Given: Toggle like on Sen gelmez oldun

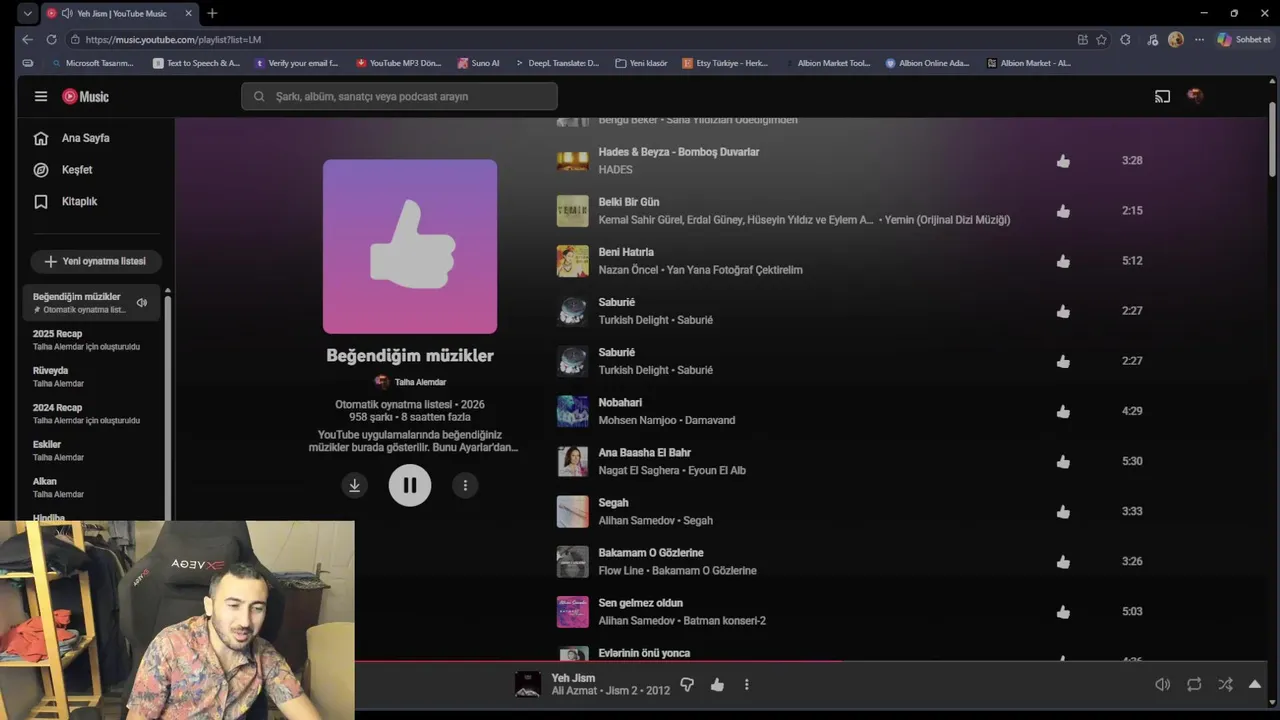Looking at the screenshot, I should (1063, 611).
